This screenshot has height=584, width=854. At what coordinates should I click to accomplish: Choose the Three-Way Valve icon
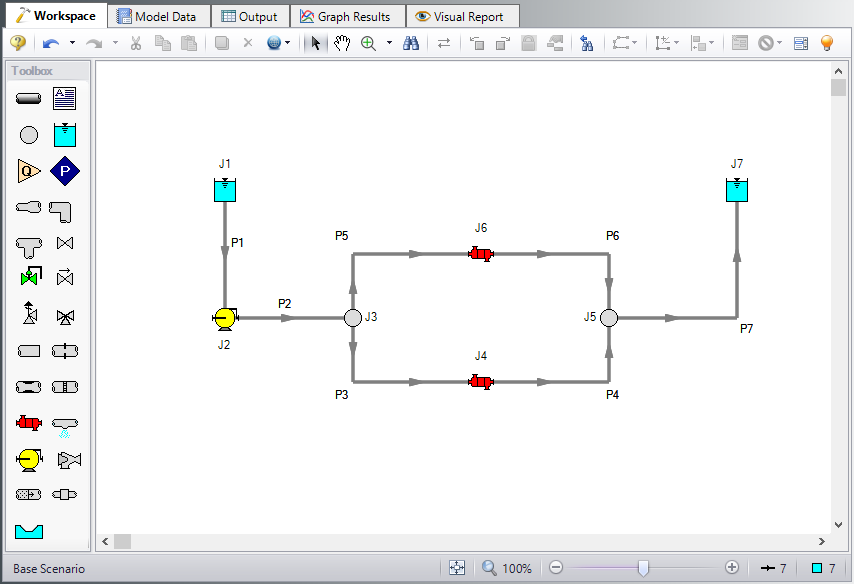(x=65, y=317)
